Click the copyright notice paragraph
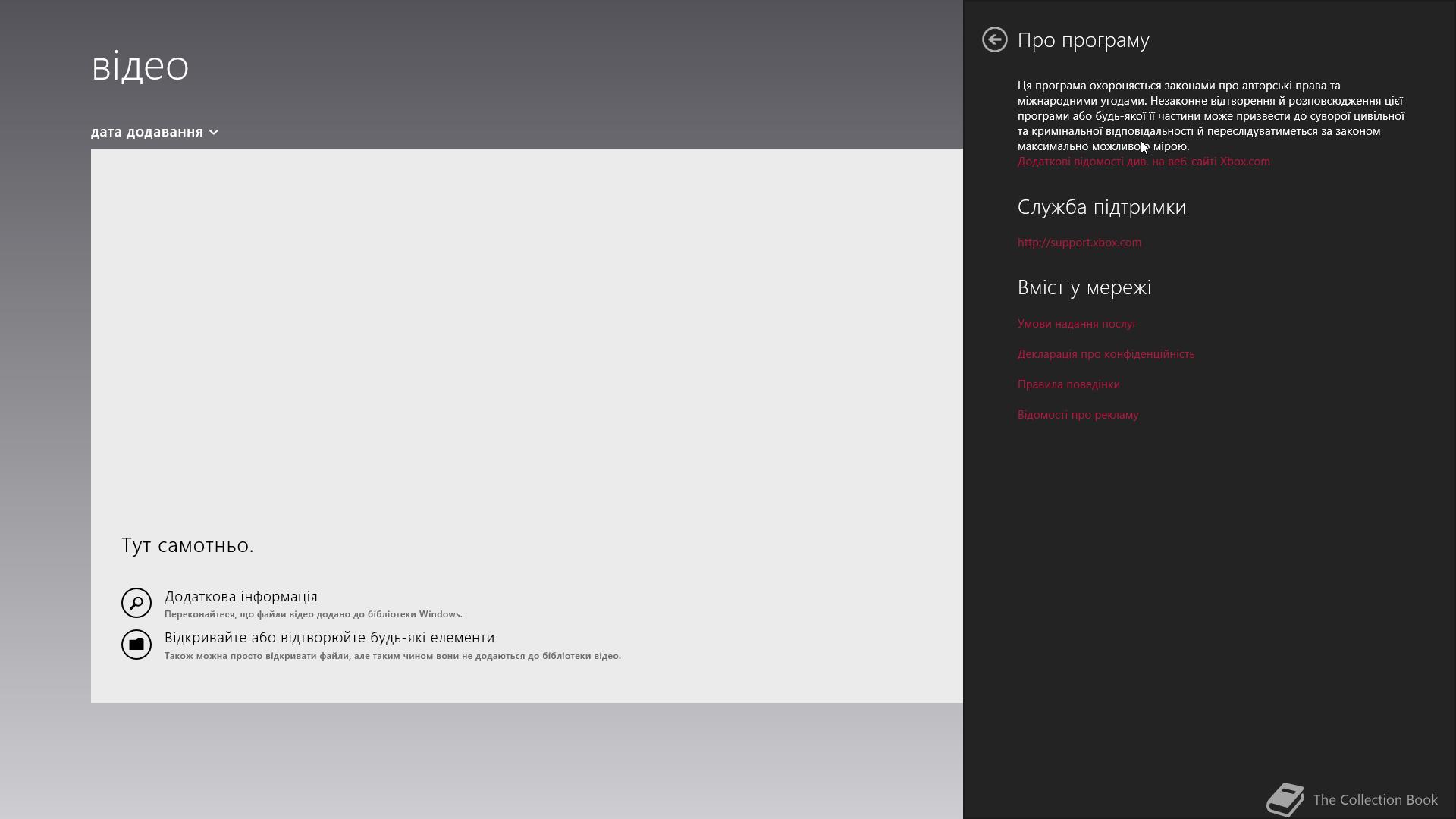1456x819 pixels. pos(1211,116)
